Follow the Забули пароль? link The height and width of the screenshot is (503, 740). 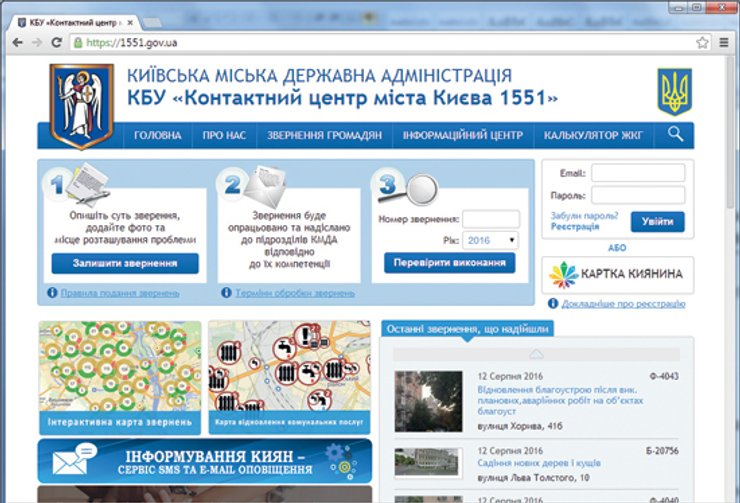point(584,216)
